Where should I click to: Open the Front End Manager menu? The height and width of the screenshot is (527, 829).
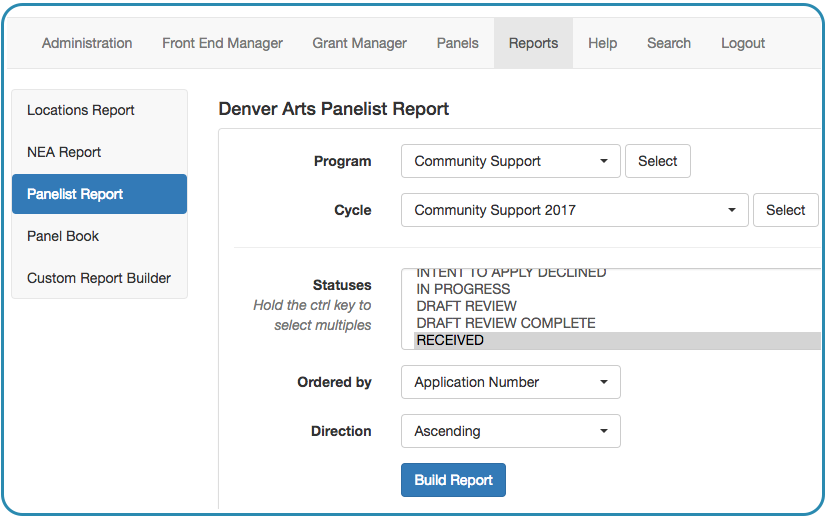(x=222, y=43)
